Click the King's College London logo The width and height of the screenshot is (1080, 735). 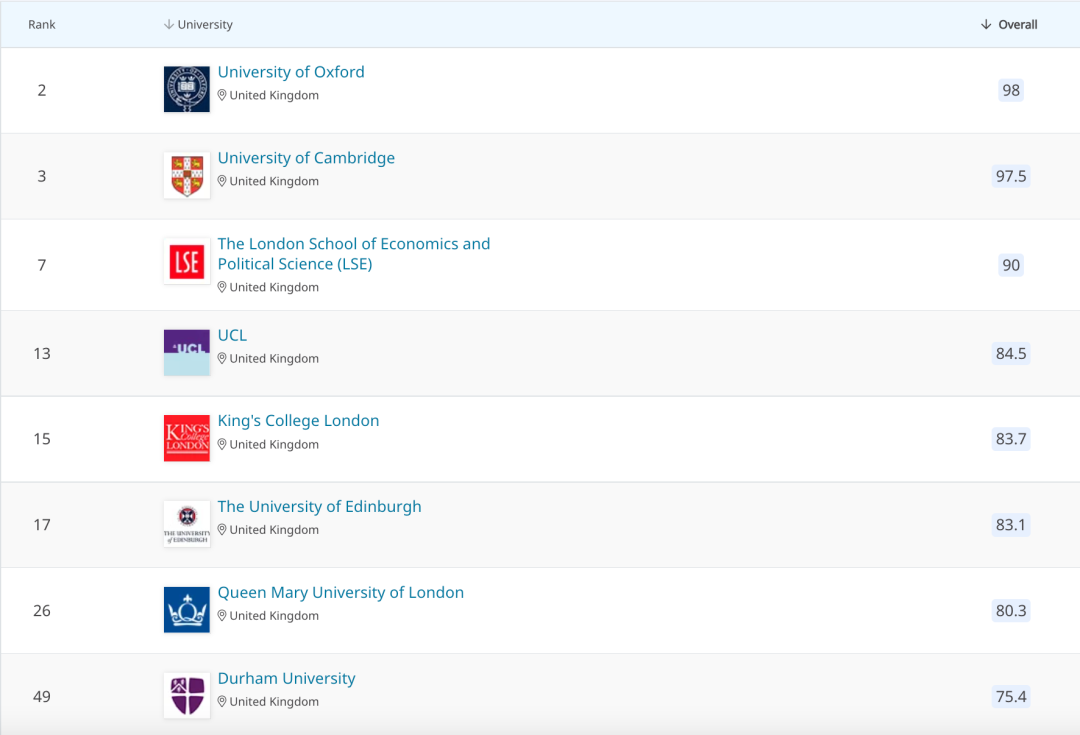point(187,438)
